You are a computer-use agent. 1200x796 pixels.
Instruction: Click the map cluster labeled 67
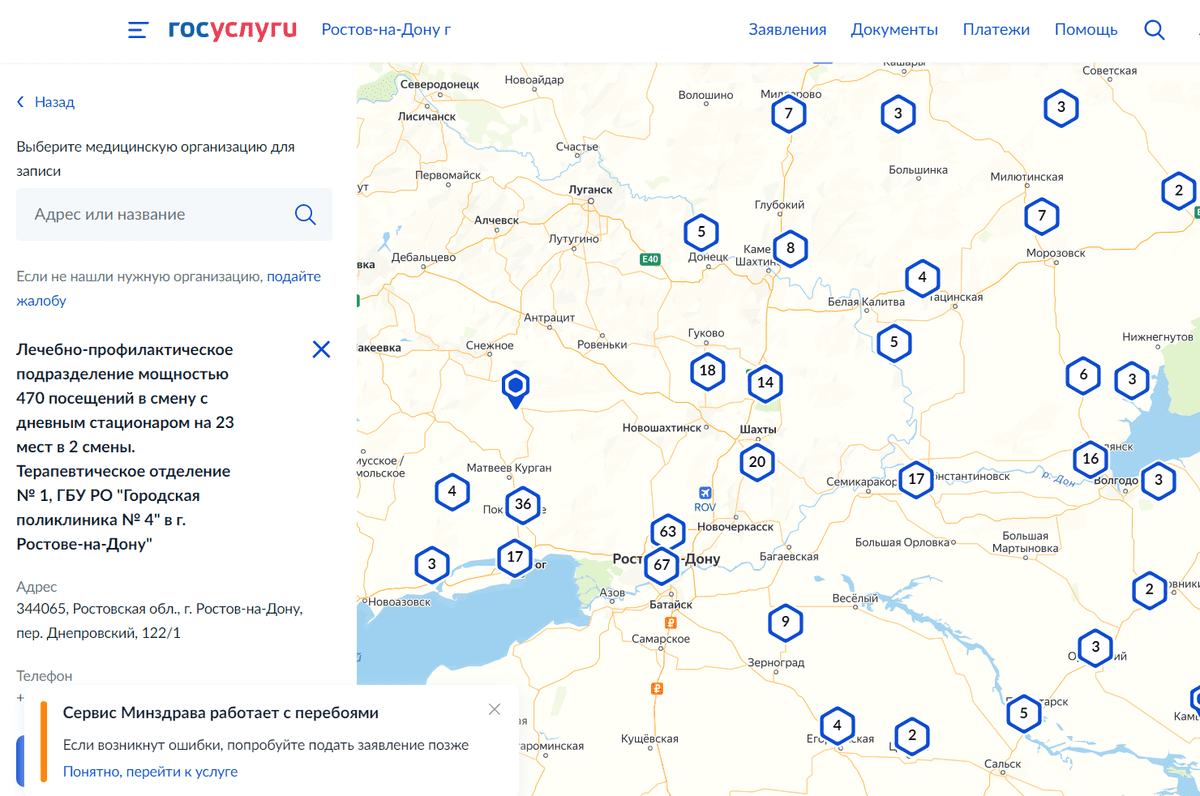pos(661,565)
